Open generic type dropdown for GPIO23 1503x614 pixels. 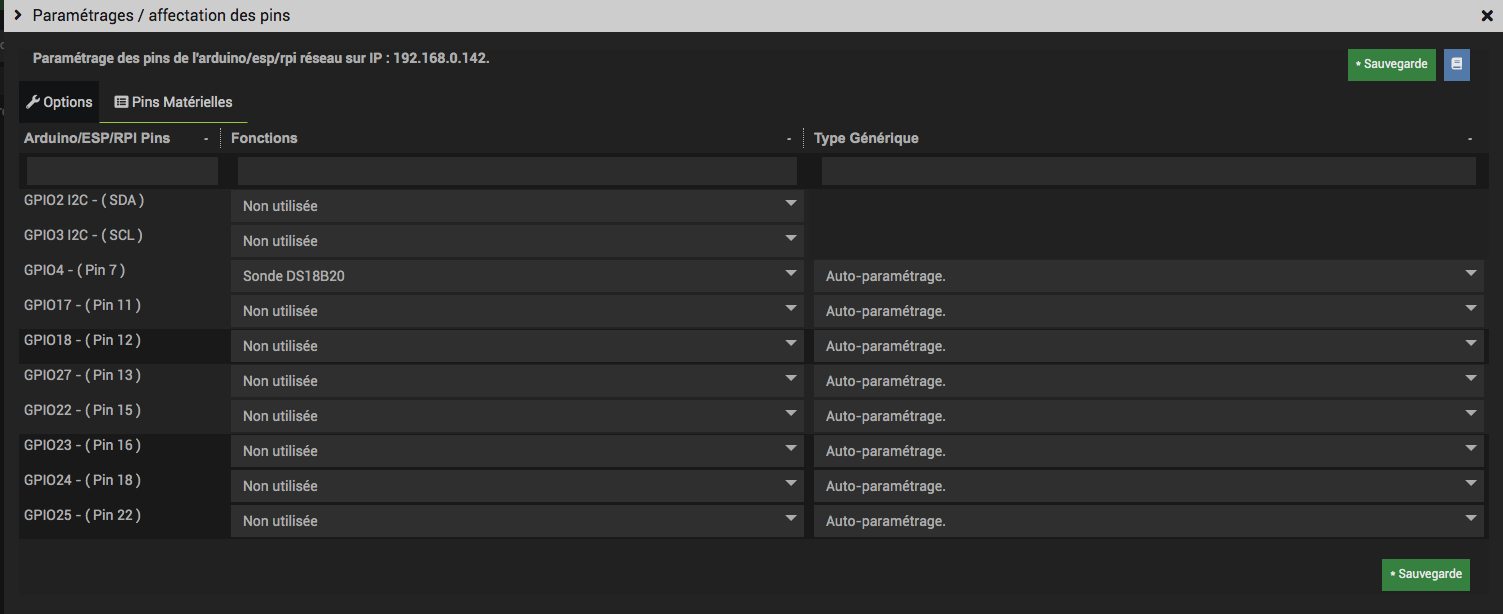1148,451
